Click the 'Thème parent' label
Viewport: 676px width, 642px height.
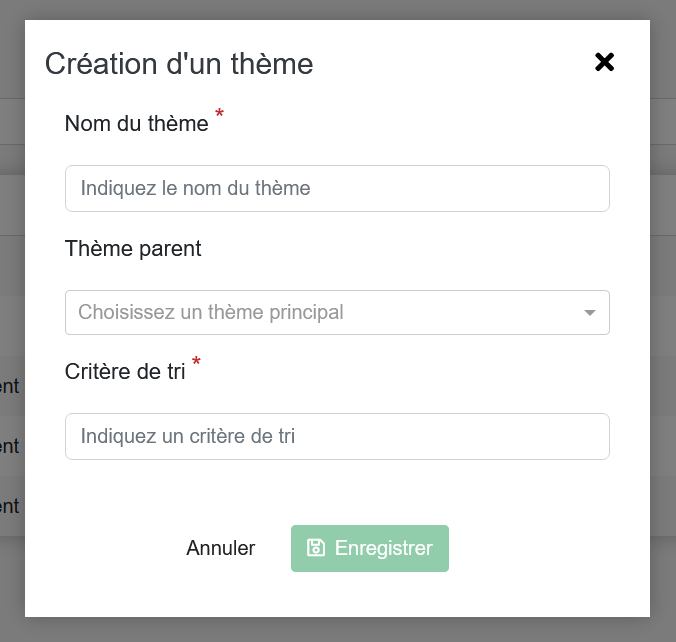pyautogui.click(x=133, y=248)
